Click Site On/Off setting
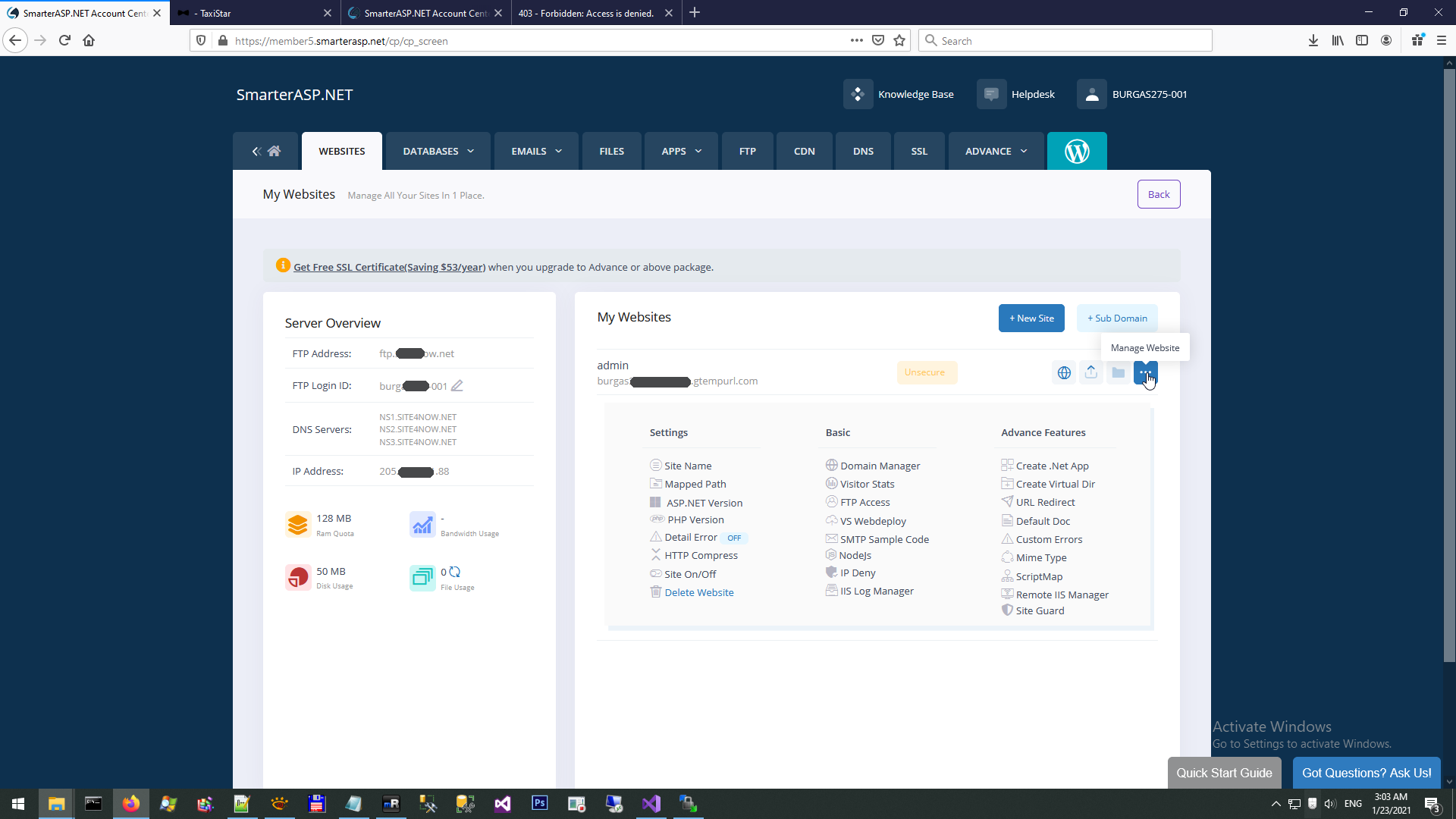The width and height of the screenshot is (1456, 819). tap(689, 574)
